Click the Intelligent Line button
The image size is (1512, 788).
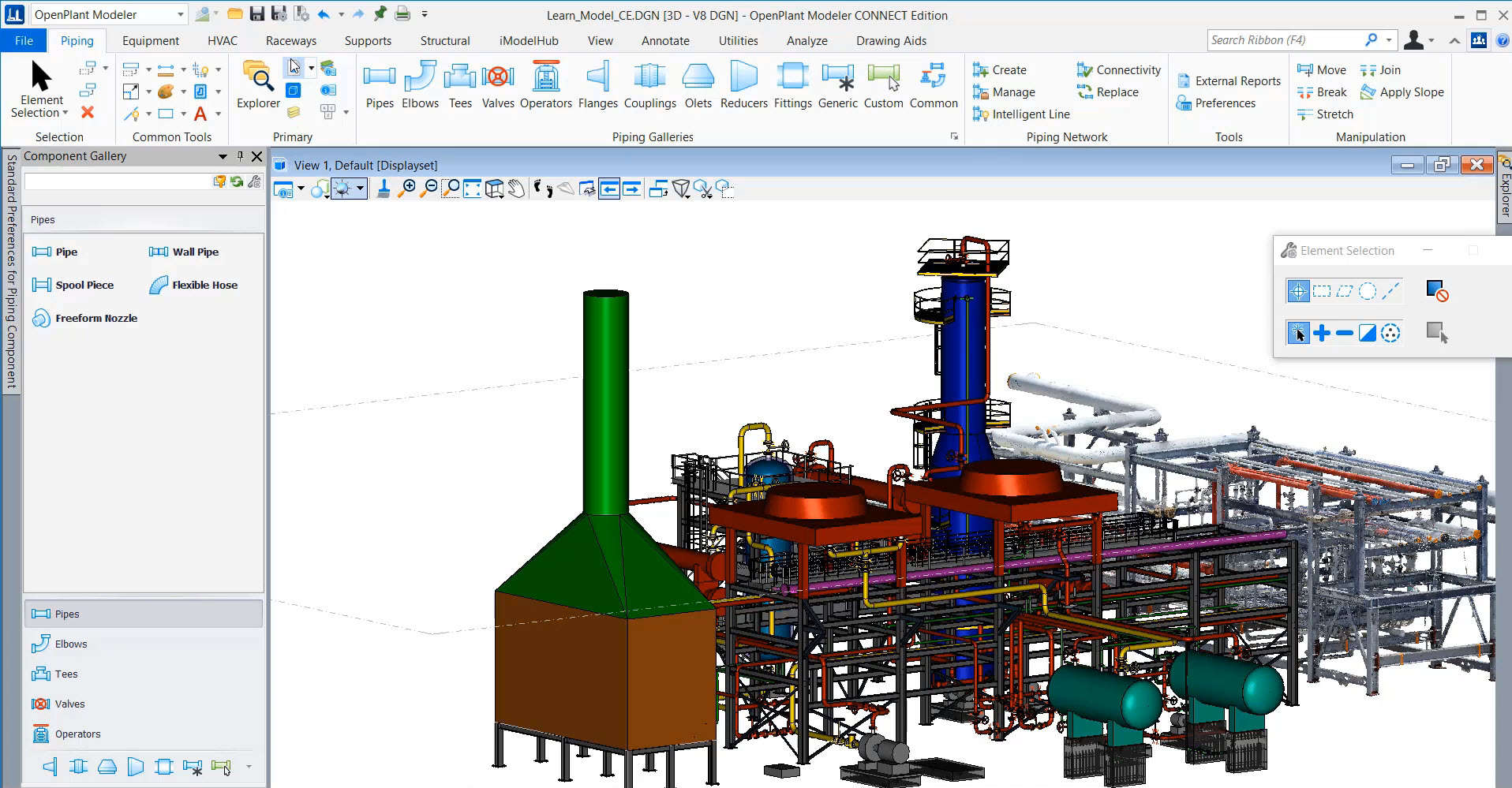[x=1021, y=114]
